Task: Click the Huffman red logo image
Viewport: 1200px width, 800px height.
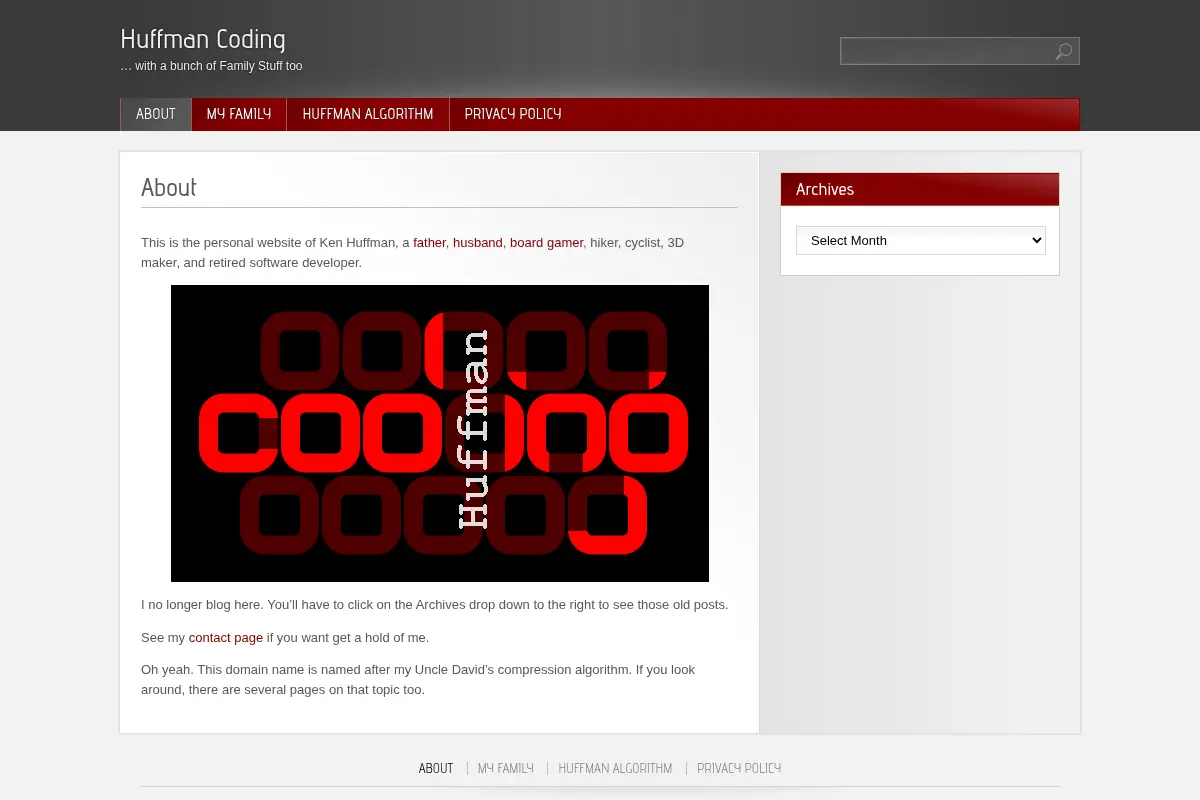Action: [440, 433]
